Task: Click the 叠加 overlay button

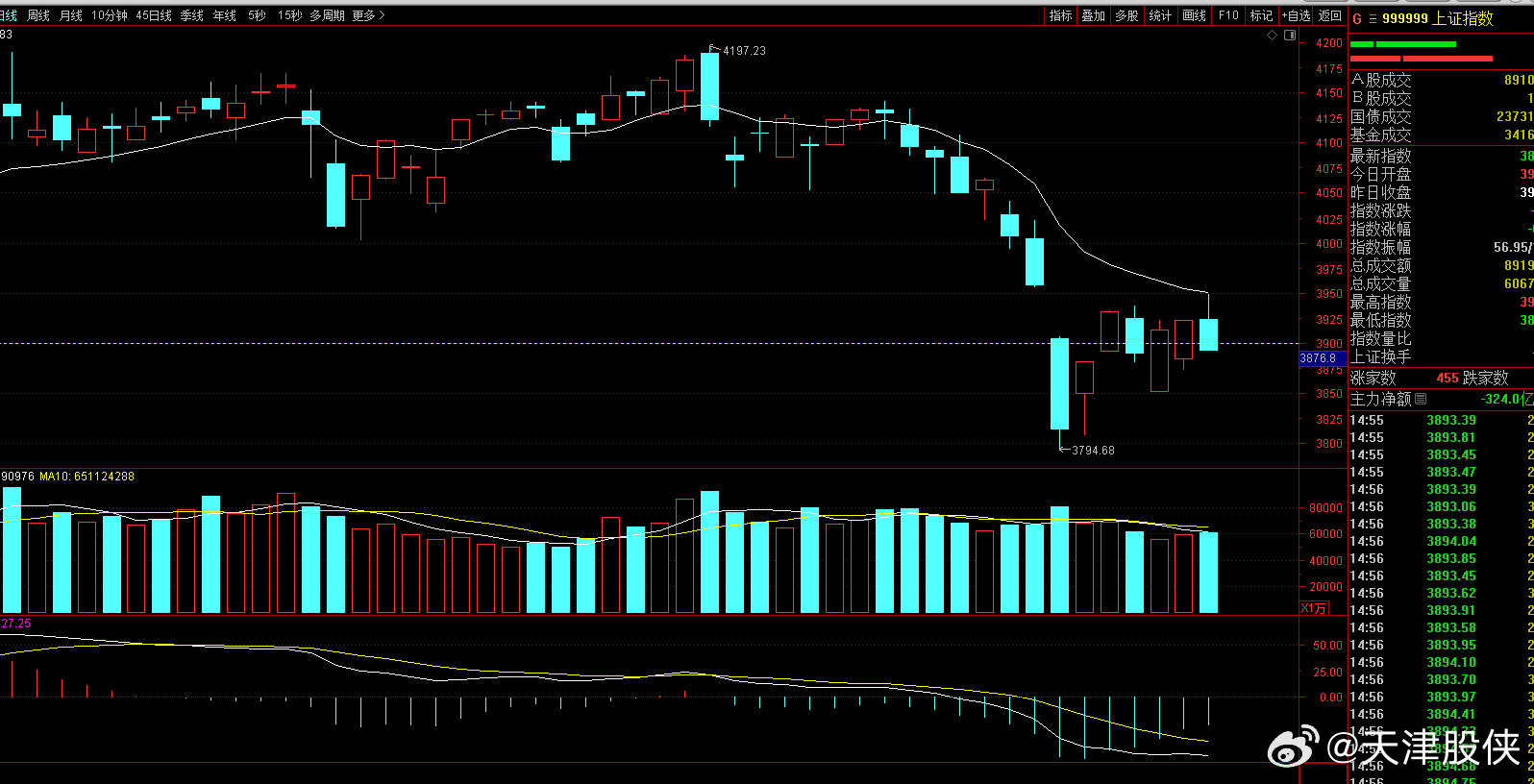Action: [1094, 15]
